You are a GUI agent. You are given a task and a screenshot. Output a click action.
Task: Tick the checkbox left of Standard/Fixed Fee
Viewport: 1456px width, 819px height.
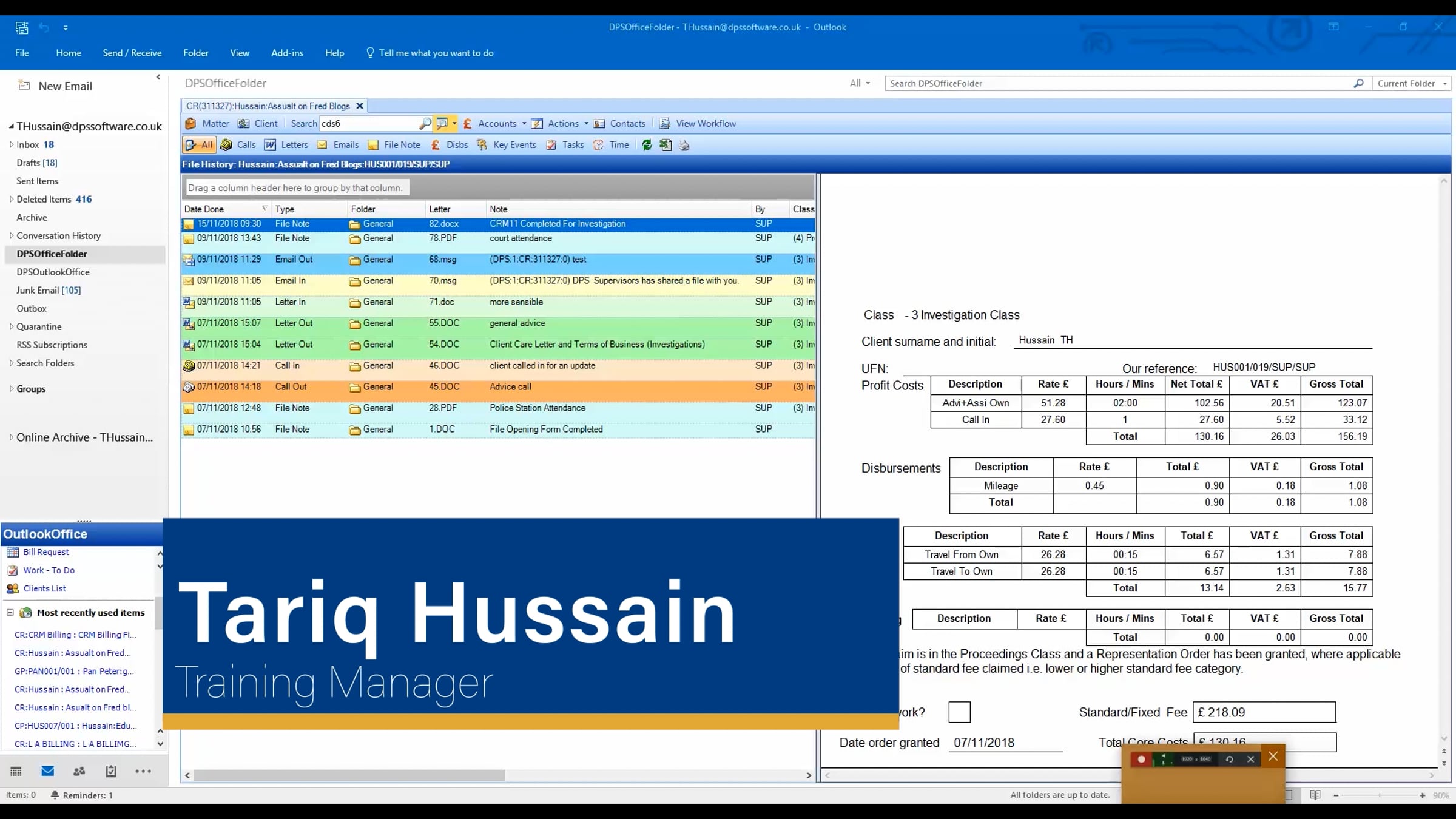pyautogui.click(x=959, y=712)
